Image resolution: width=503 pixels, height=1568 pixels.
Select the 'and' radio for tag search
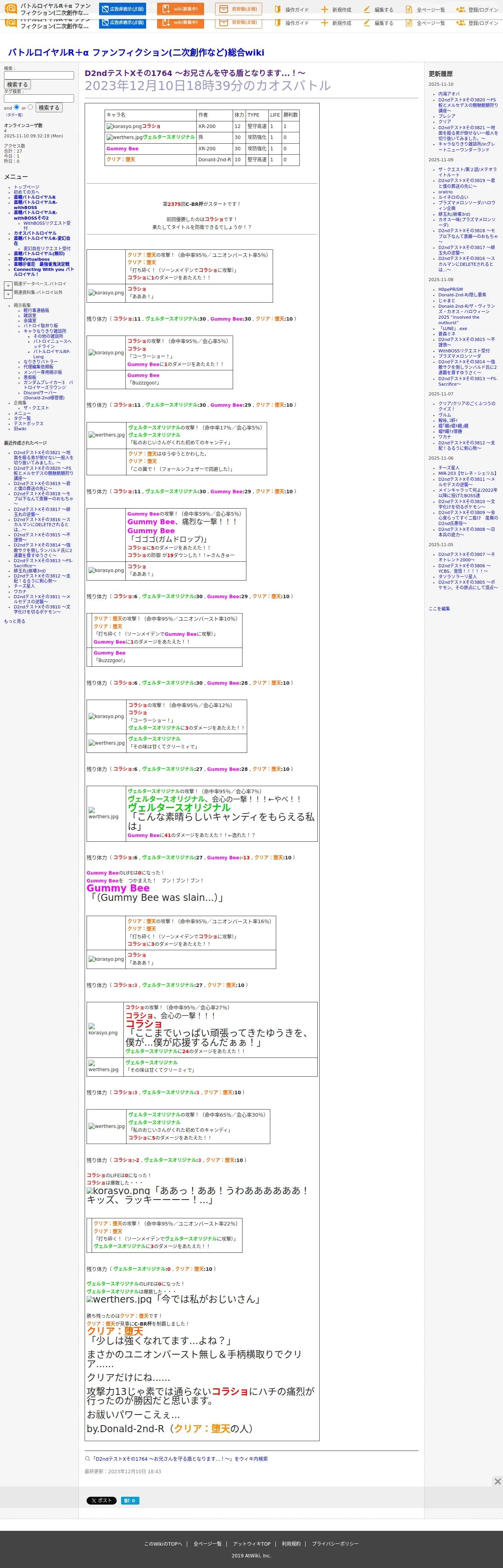(x=16, y=107)
